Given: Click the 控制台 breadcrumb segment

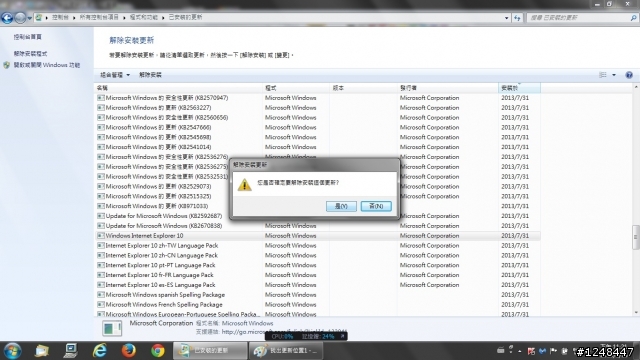Looking at the screenshot, I should [x=60, y=18].
